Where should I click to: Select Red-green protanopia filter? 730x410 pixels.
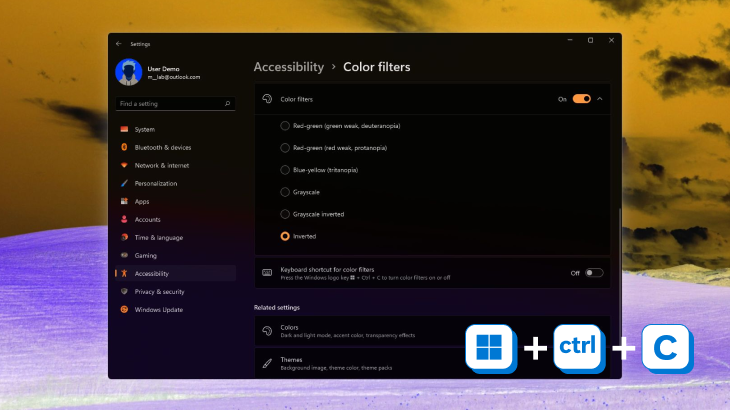pyautogui.click(x=285, y=148)
